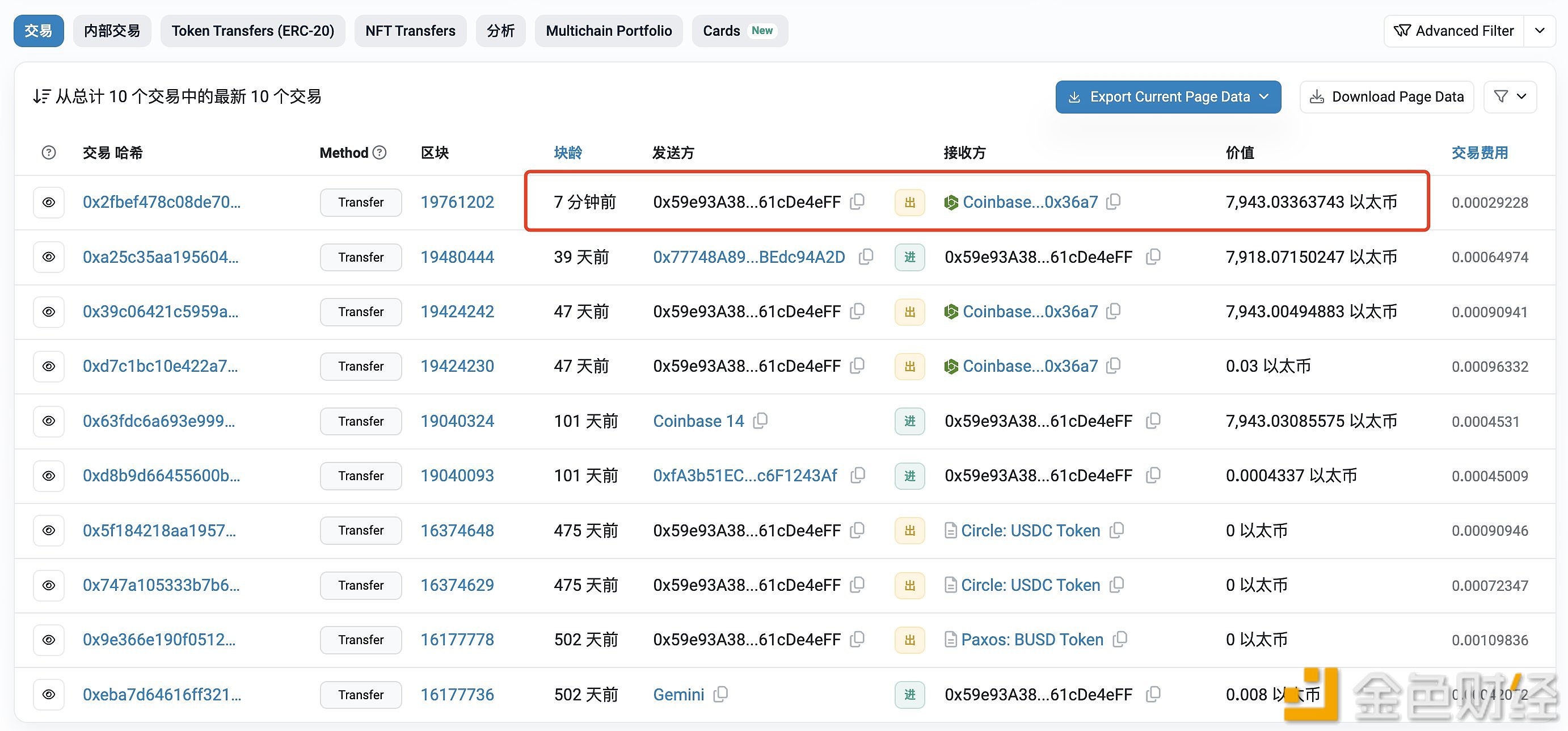Screen dimensions: 1568x731
Task: Preview the first transaction with the eye icon
Action: click(49, 201)
